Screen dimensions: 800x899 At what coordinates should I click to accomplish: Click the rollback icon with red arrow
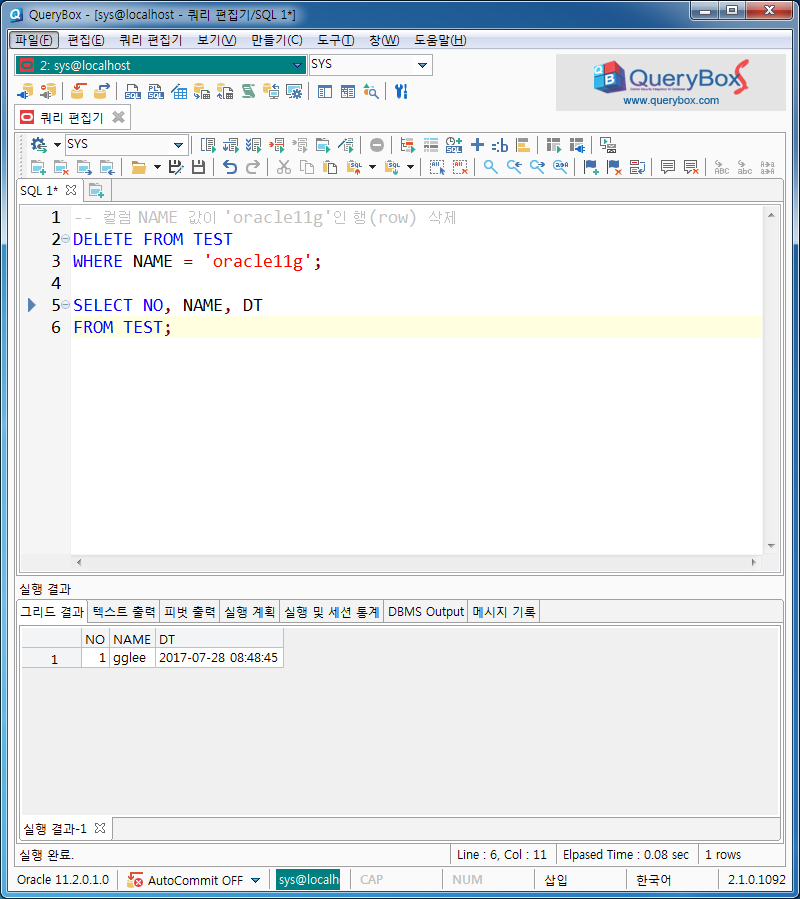click(x=78, y=92)
